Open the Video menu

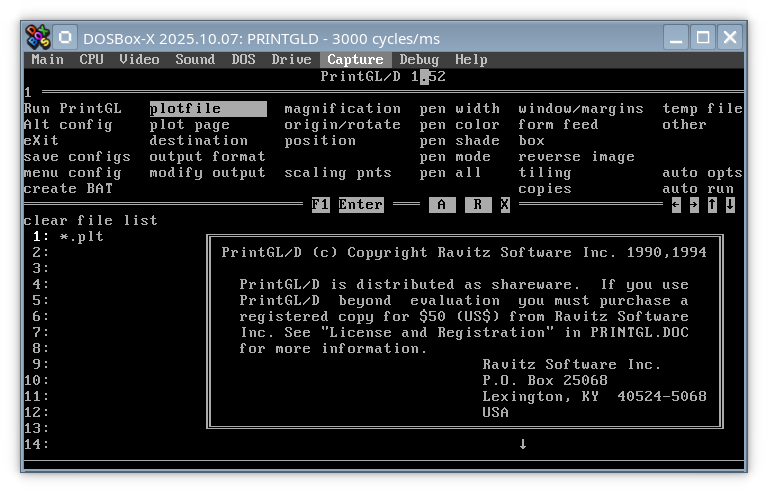click(139, 60)
